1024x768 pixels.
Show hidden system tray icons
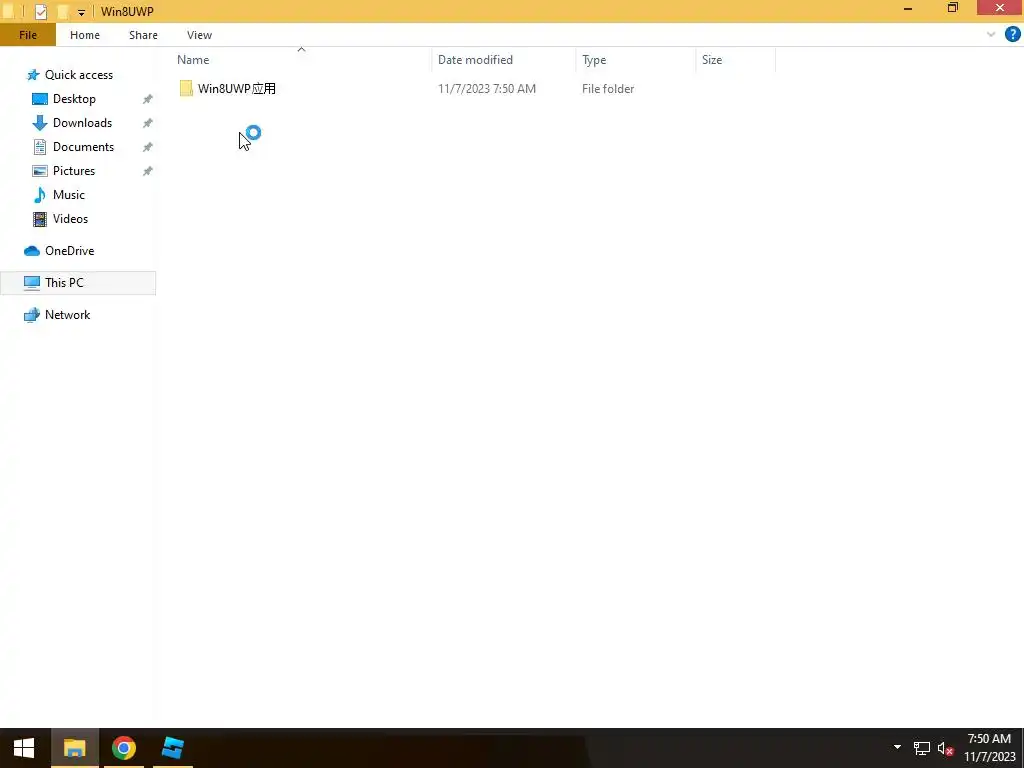click(897, 747)
